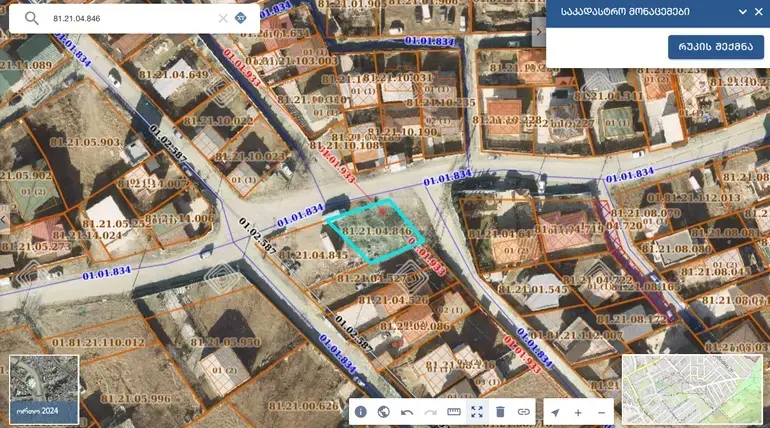
Task: Zoom out with the minus icon
Action: [x=602, y=412]
